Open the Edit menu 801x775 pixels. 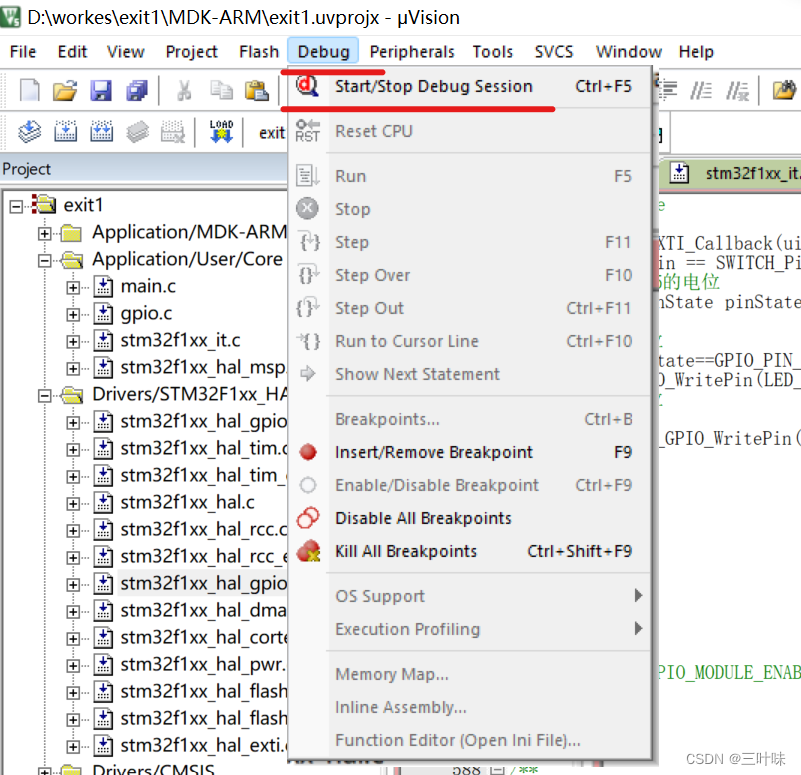pos(72,52)
